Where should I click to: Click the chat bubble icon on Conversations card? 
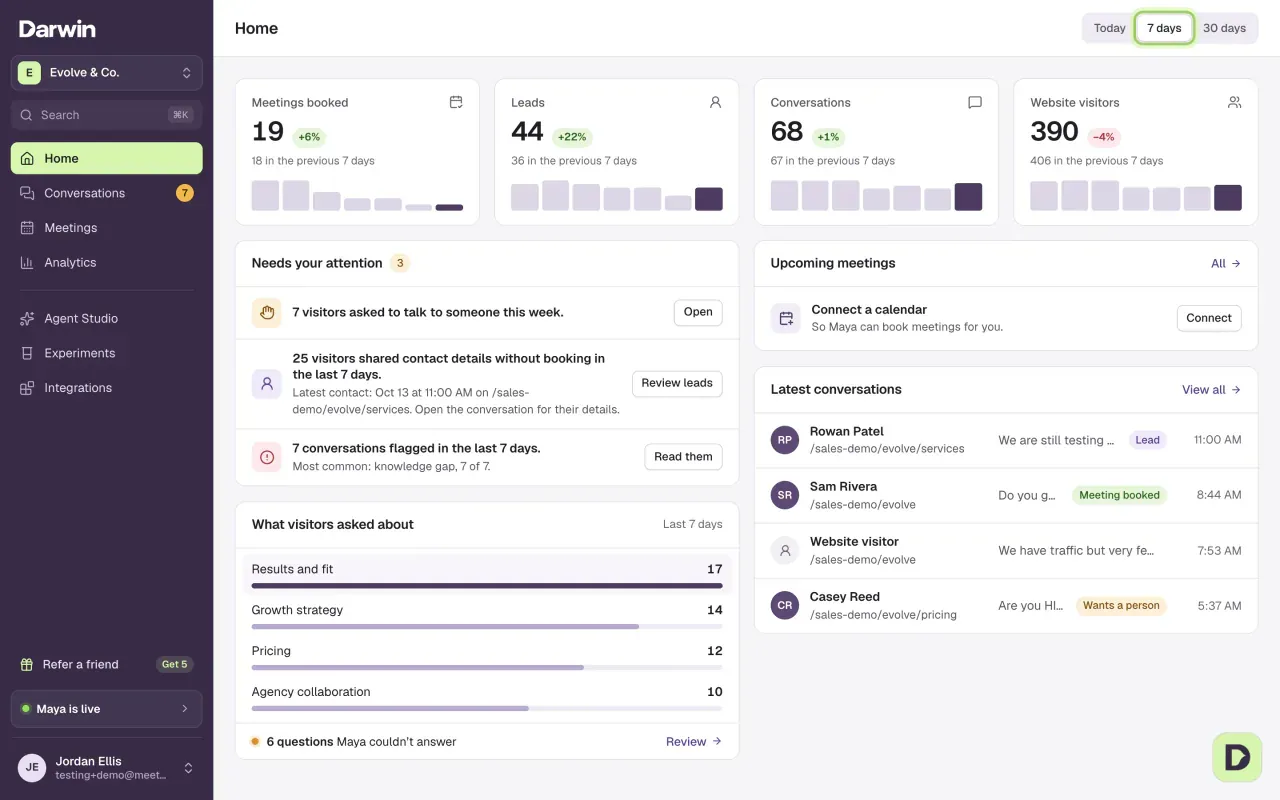tap(975, 102)
